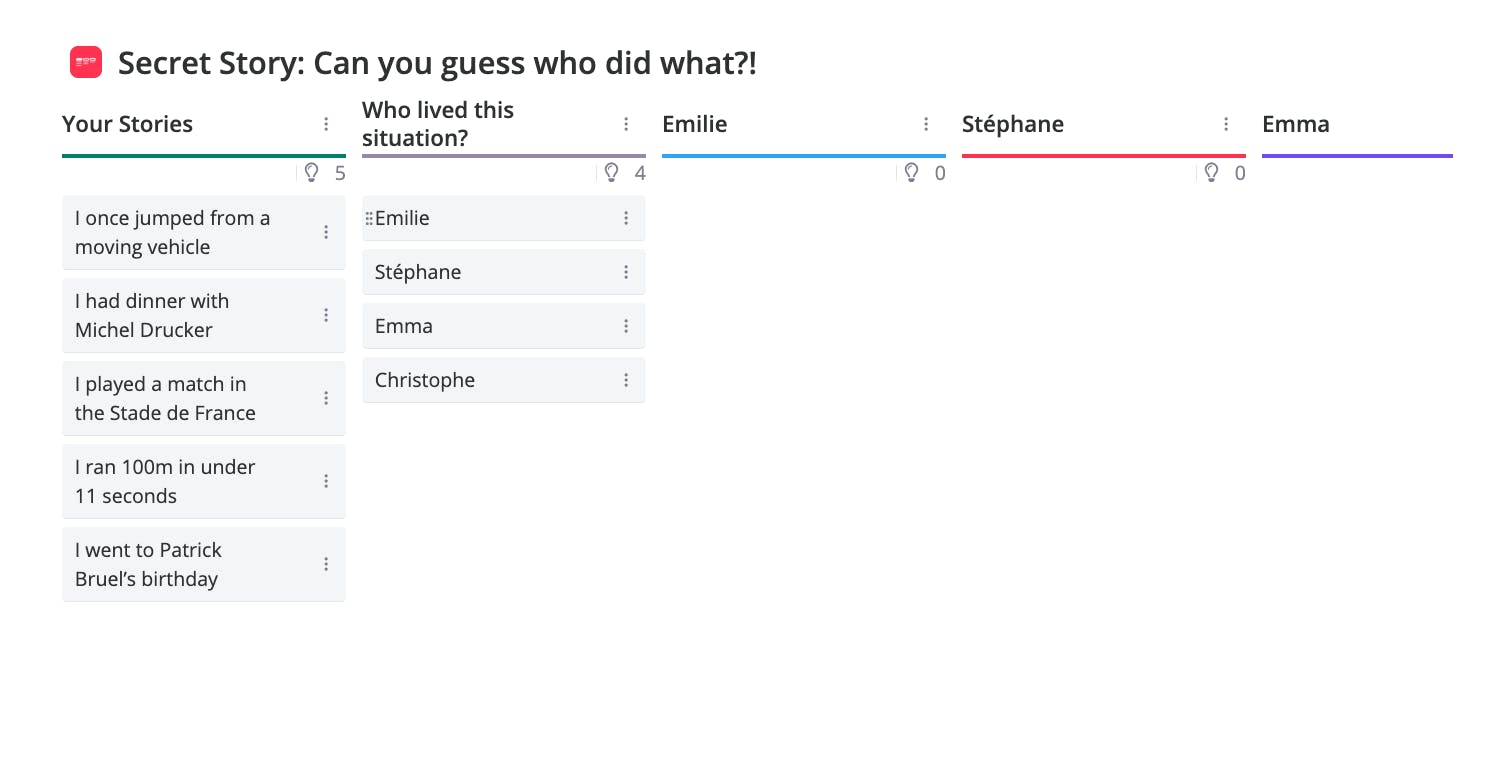Open the Emilie column kebab menu
Screen dimensions: 1500x779
(x=926, y=124)
